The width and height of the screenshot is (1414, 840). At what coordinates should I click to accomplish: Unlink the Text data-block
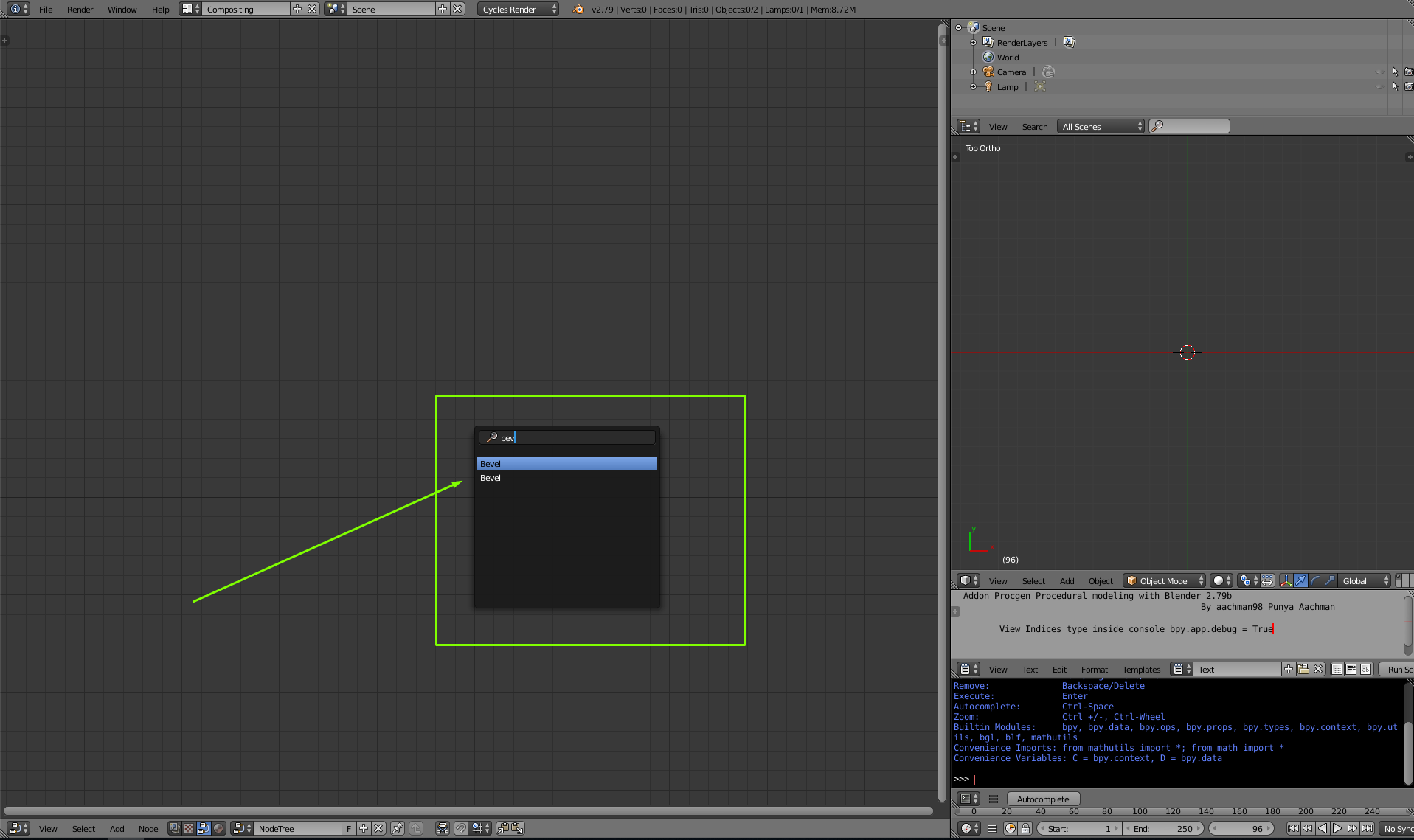pyautogui.click(x=1318, y=670)
